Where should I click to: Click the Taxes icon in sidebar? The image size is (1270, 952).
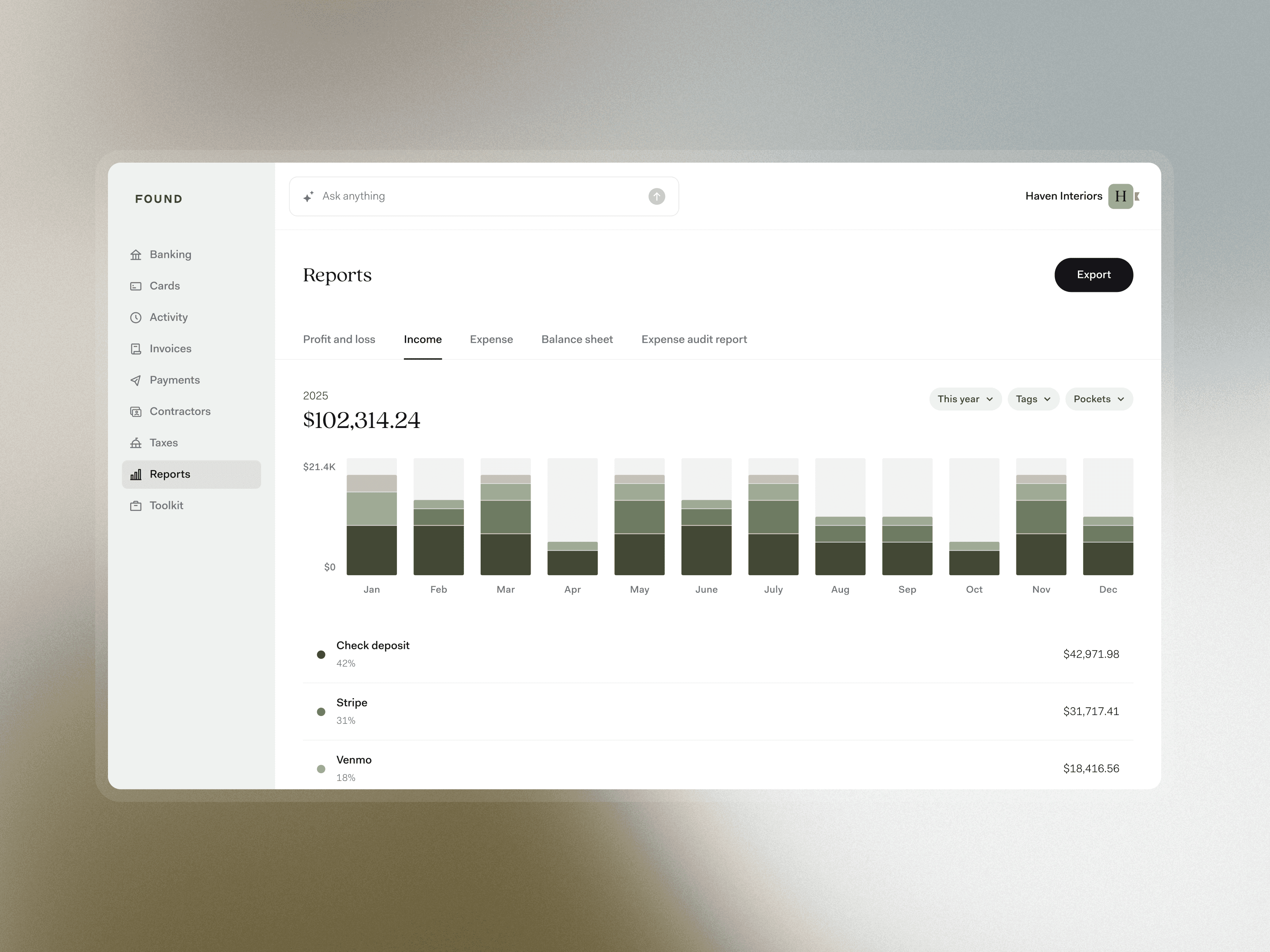(x=135, y=443)
